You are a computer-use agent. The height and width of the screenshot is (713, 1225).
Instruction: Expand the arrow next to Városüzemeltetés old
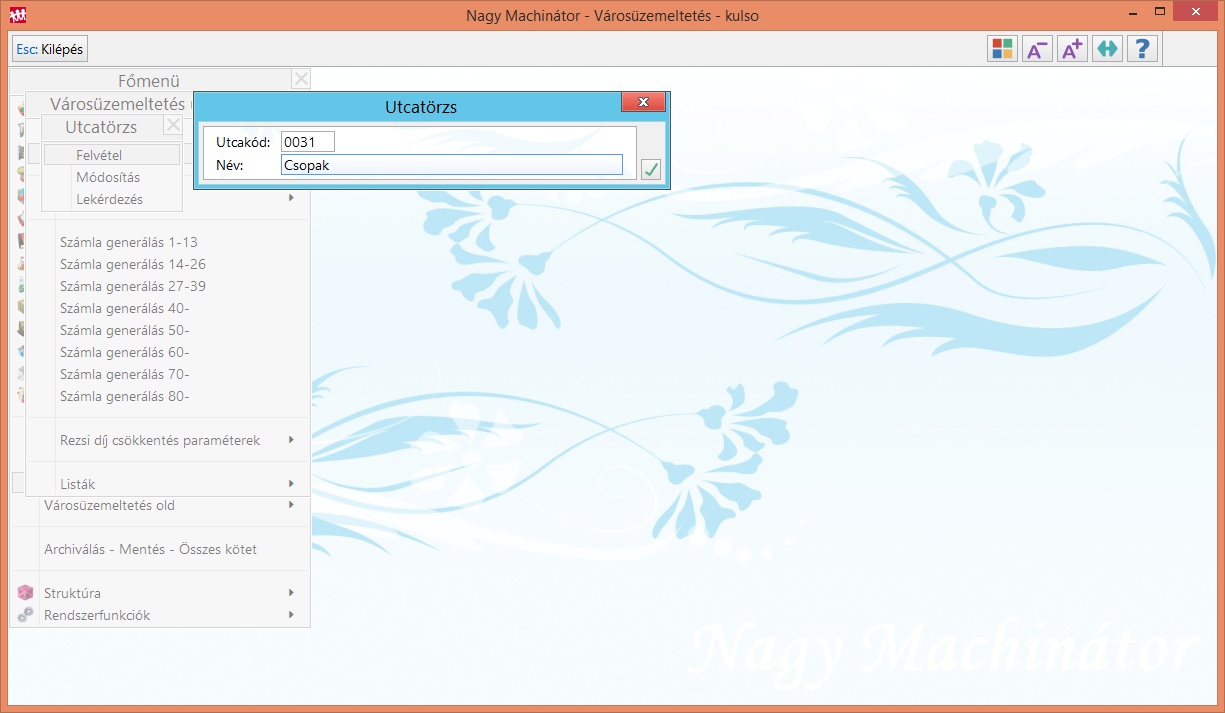(291, 505)
